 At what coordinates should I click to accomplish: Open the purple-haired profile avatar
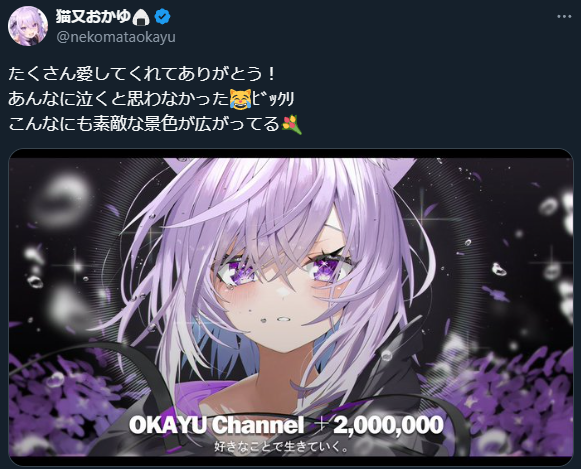[28, 26]
